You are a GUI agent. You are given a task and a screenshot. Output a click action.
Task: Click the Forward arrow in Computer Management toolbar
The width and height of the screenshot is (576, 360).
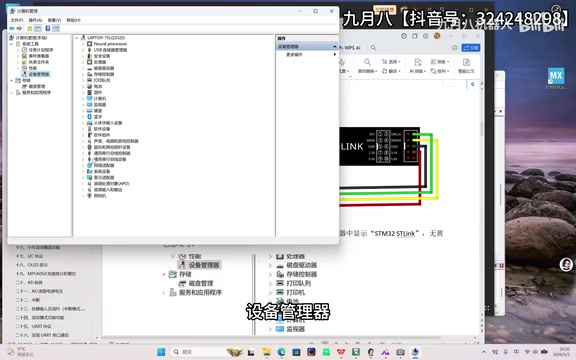19,28
